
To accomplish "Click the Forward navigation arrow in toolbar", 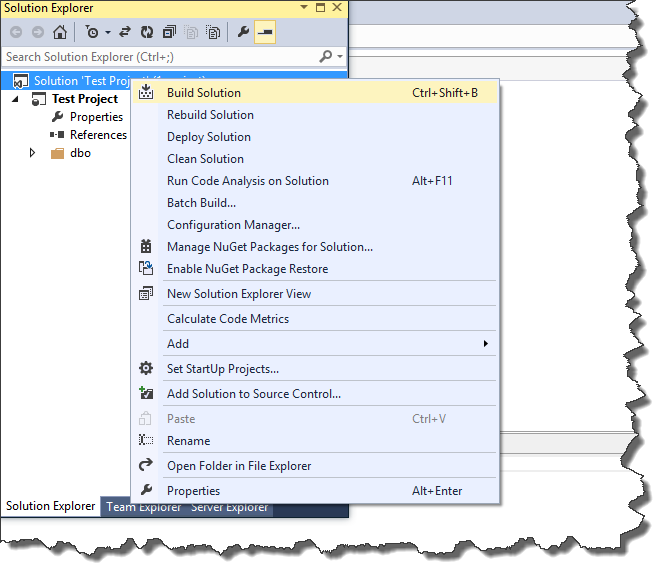I will tap(38, 32).
